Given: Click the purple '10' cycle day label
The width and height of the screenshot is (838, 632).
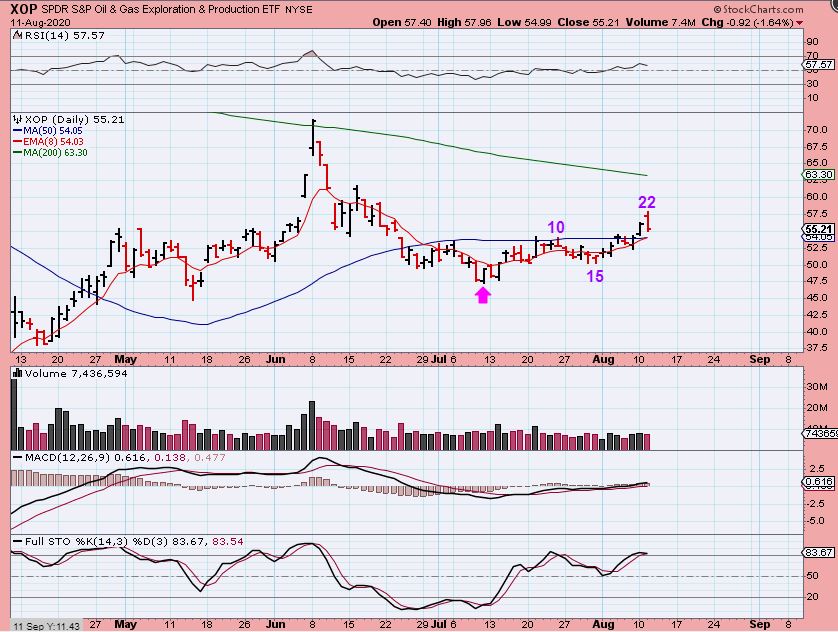Looking at the screenshot, I should 556,228.
